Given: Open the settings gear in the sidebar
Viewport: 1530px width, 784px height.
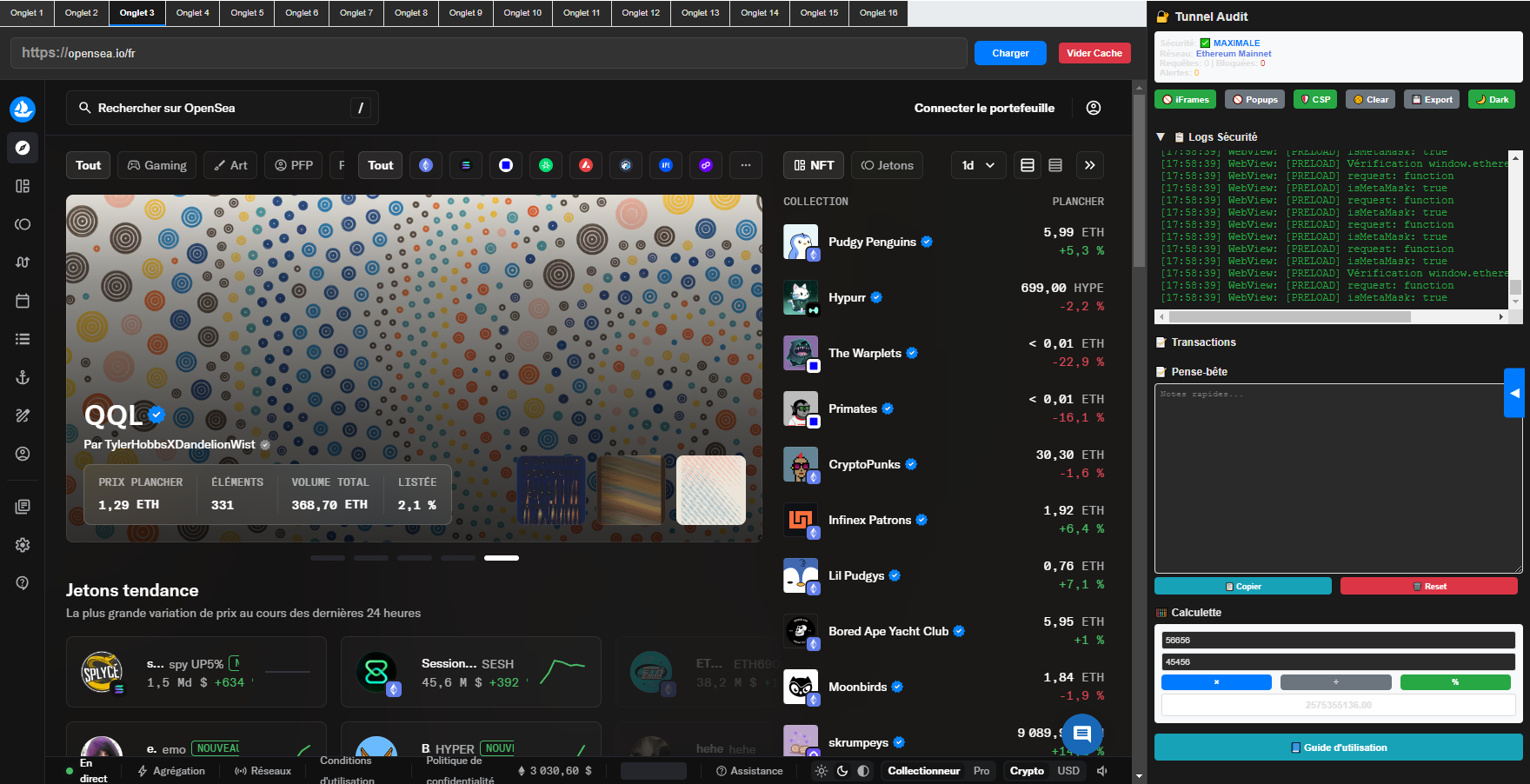Looking at the screenshot, I should tap(23, 545).
